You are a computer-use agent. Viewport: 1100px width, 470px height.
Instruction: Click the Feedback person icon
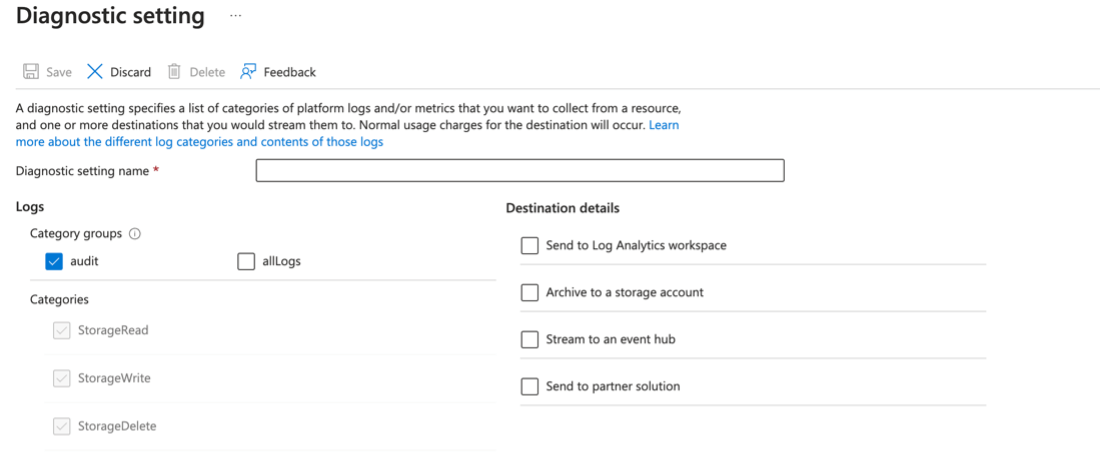[x=248, y=72]
